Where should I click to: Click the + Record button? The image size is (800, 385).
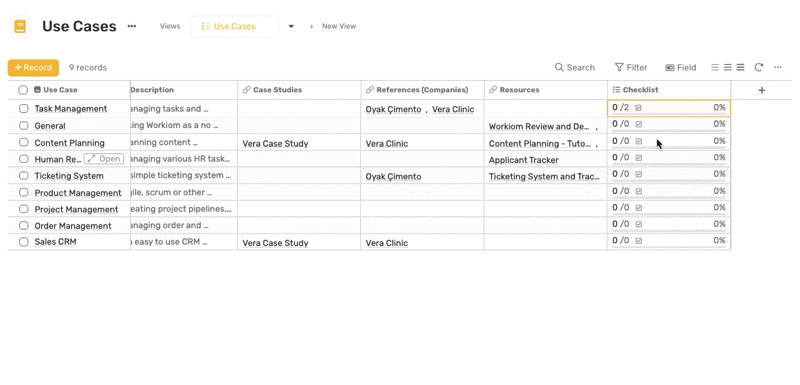[x=33, y=67]
